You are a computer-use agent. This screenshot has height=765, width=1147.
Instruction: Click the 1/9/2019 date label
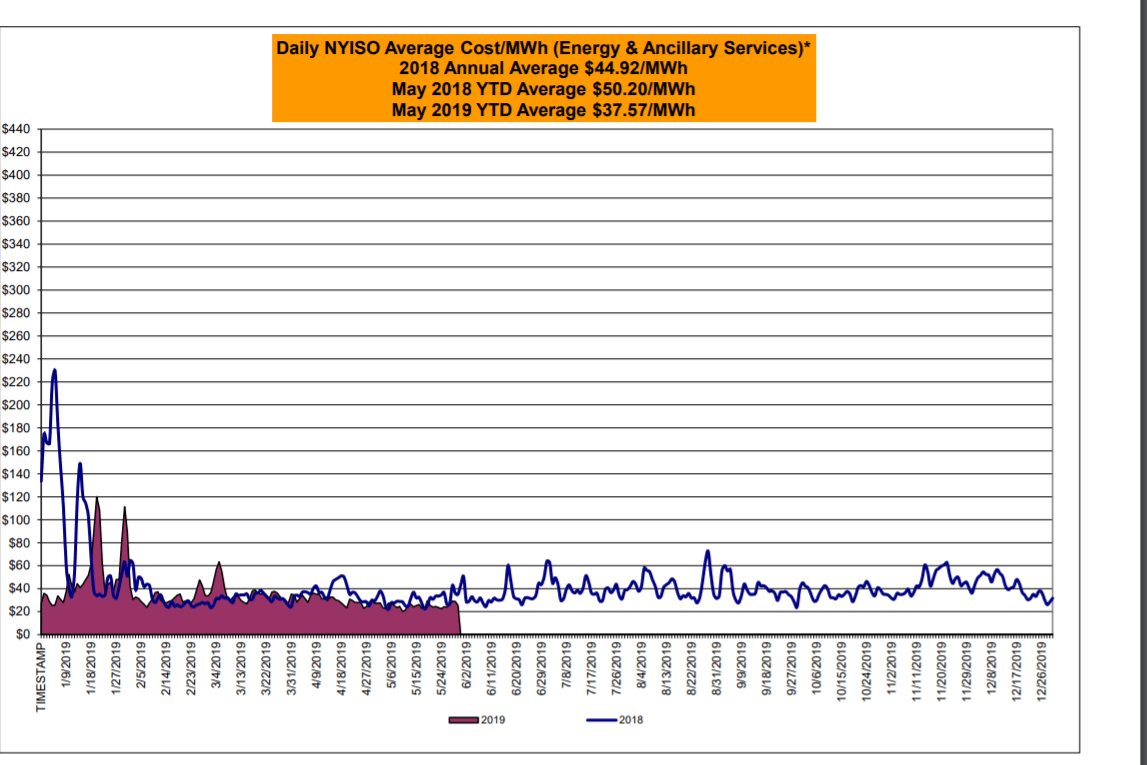click(x=67, y=665)
